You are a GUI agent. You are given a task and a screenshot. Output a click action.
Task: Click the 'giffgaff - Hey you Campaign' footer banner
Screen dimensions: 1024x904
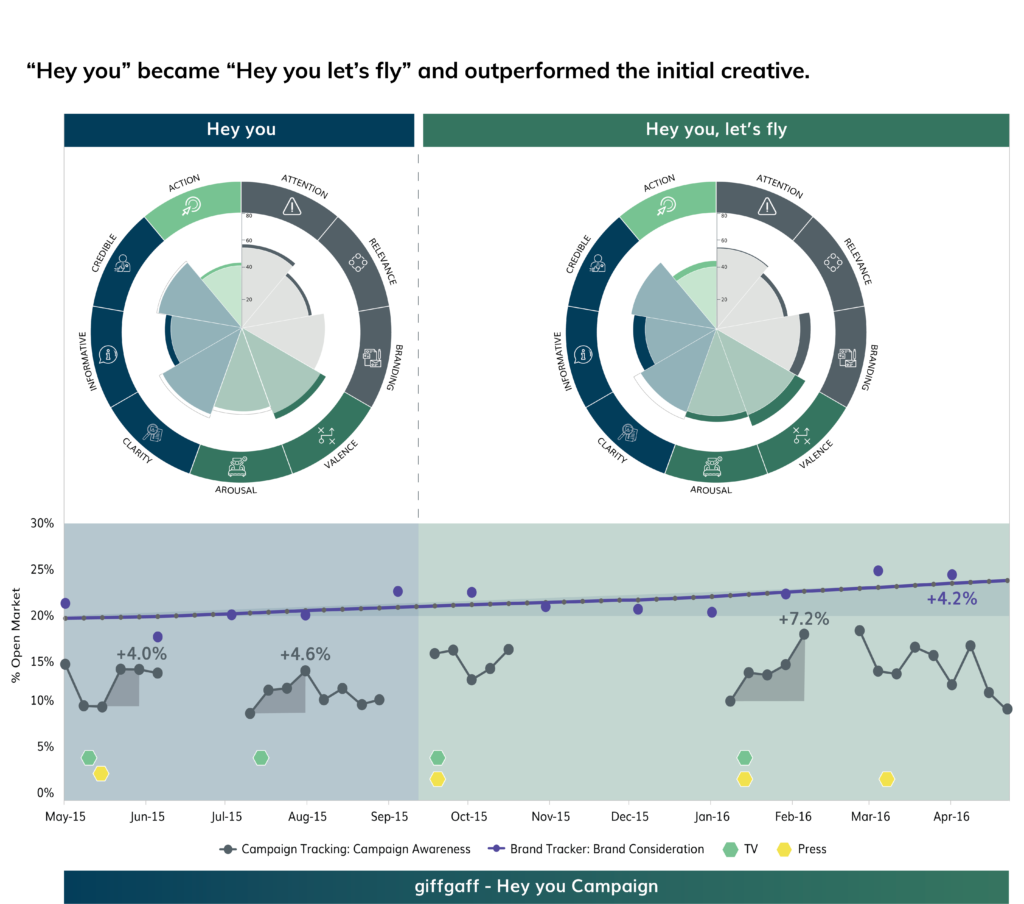click(536, 886)
